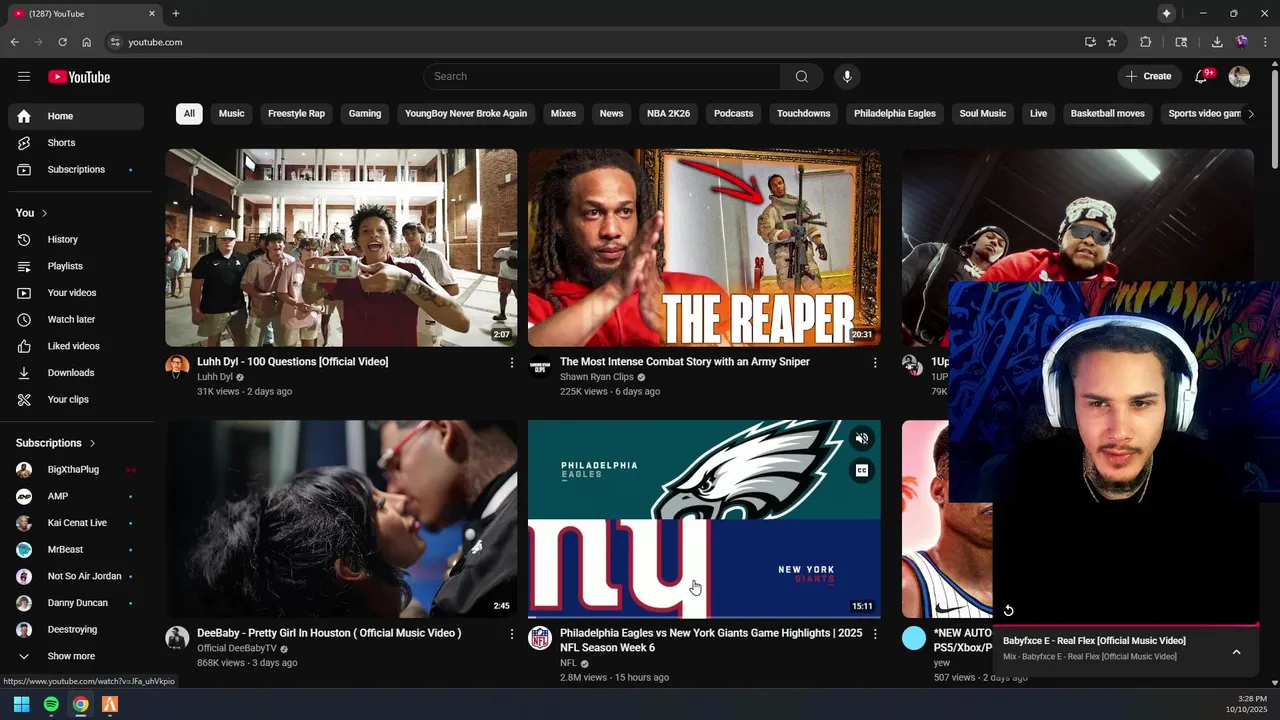Open Chrome extensions puzzle icon

click(x=1146, y=42)
